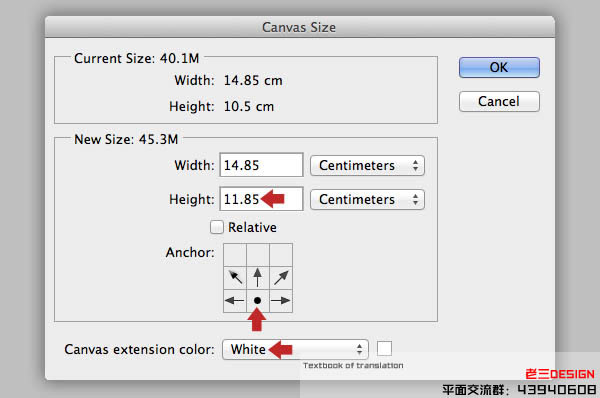The height and width of the screenshot is (398, 600).
Task: Click the right-pointing anchor arrow
Action: pyautogui.click(x=281, y=301)
